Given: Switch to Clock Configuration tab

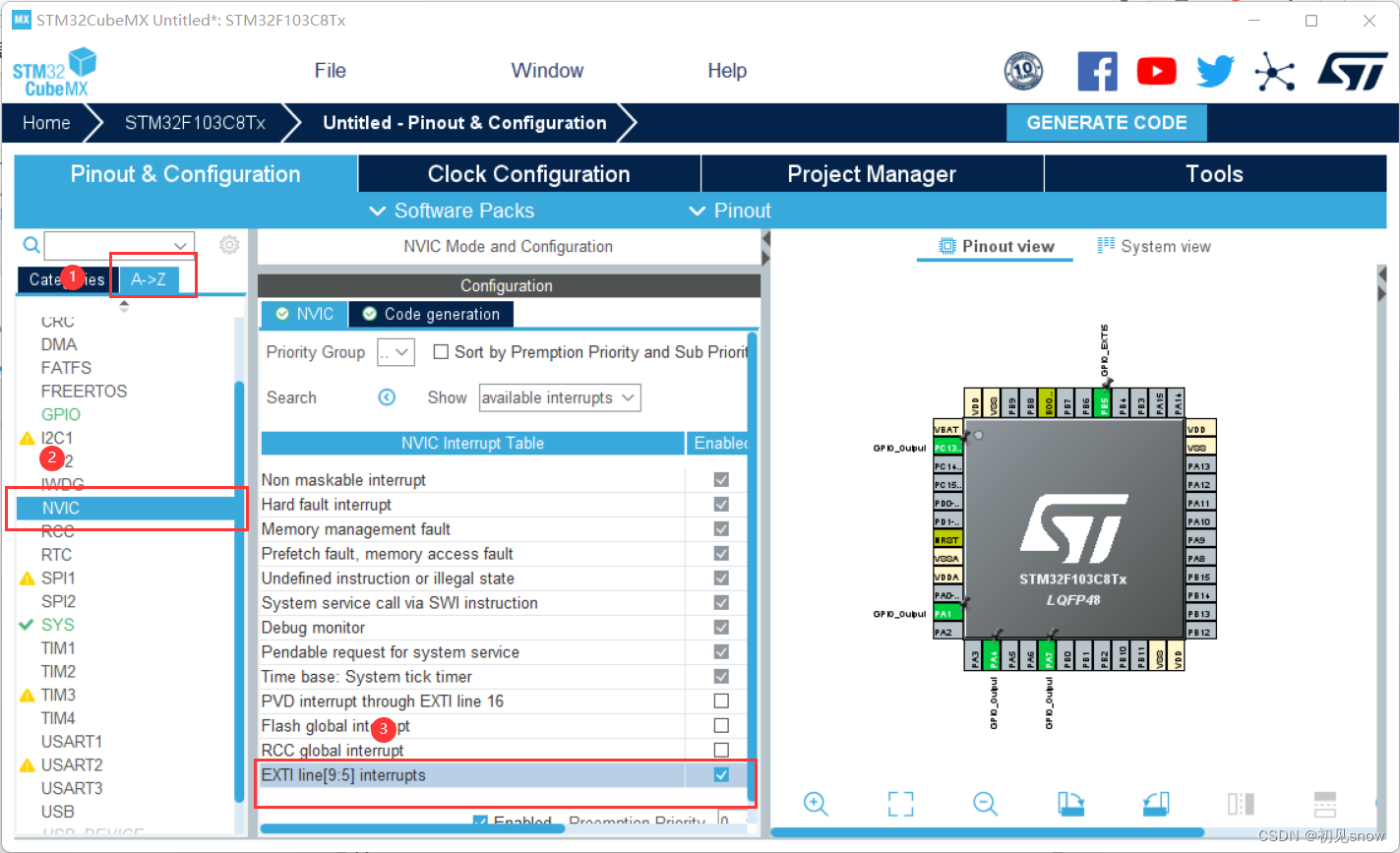Looking at the screenshot, I should [529, 174].
